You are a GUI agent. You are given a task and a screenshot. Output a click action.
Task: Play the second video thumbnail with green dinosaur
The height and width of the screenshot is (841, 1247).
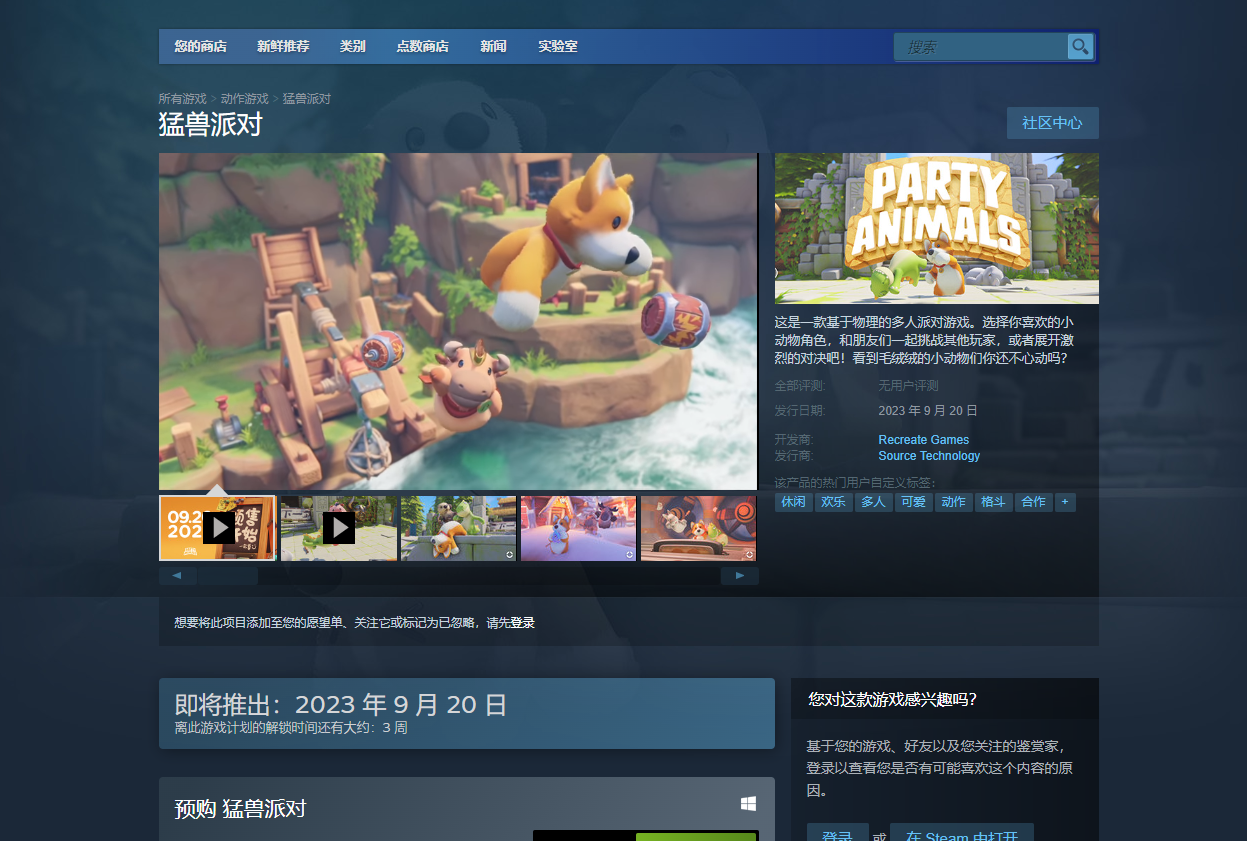(338, 528)
